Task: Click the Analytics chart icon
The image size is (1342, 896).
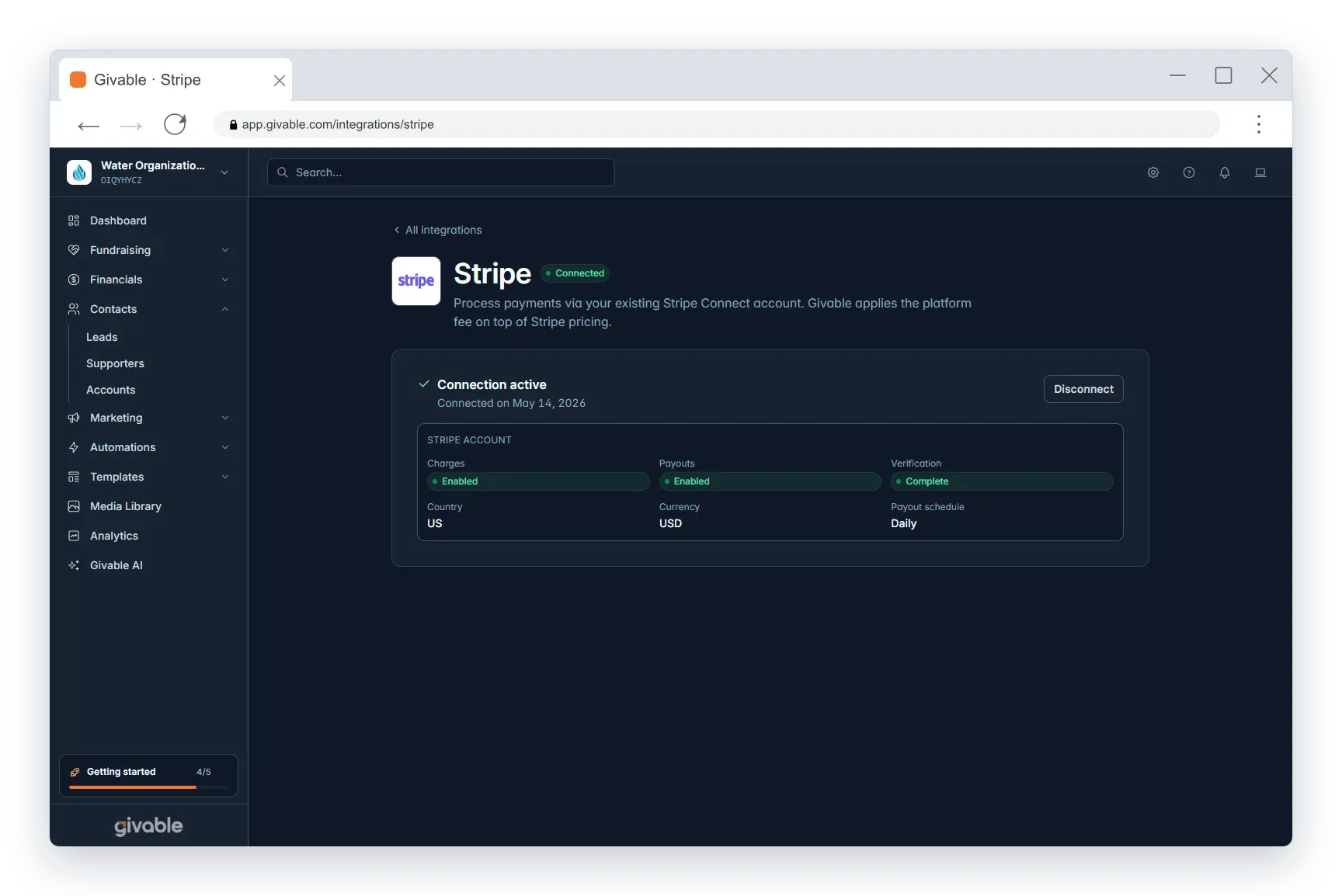Action: point(74,536)
